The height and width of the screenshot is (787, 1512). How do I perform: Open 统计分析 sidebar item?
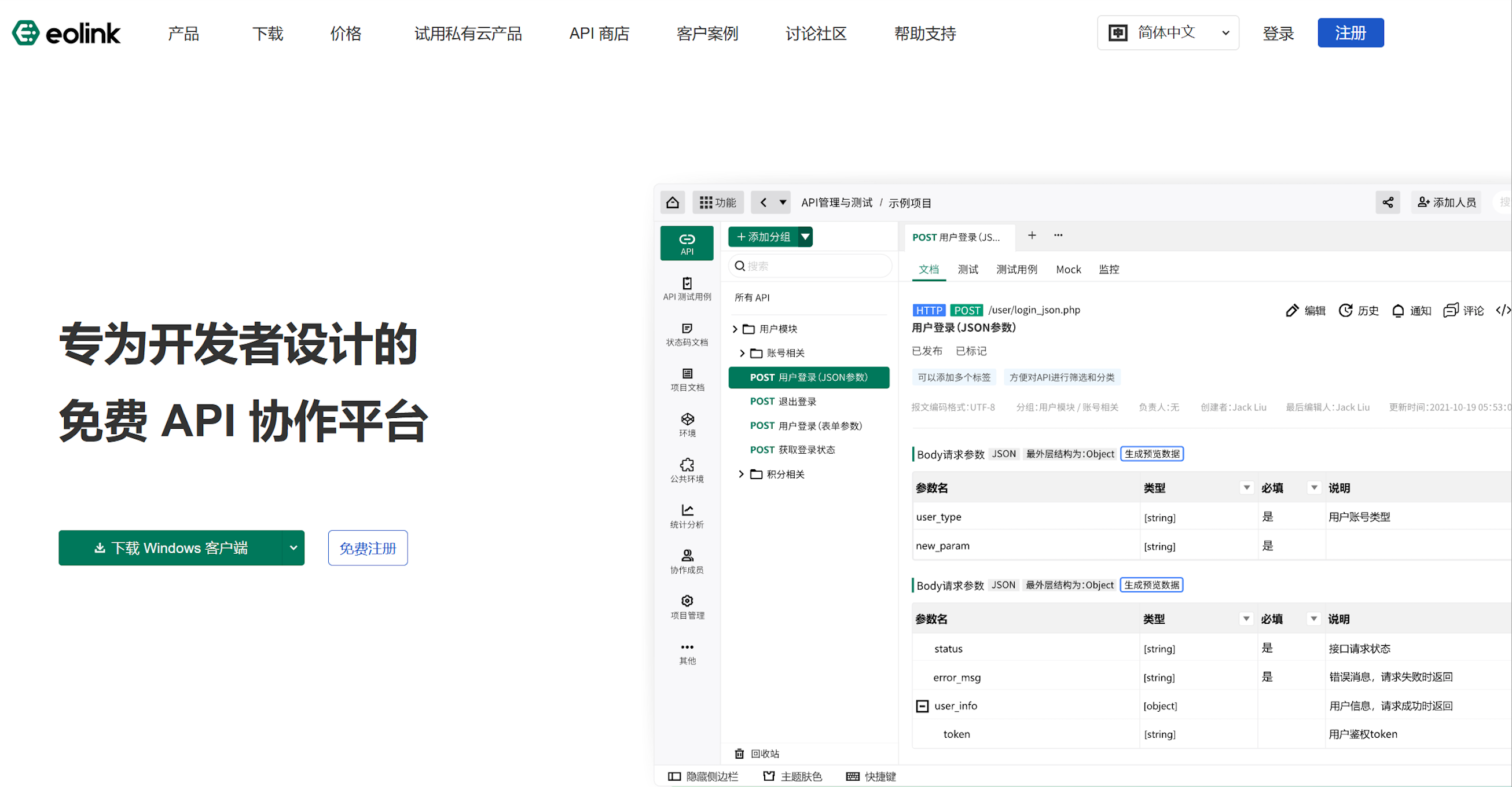[x=687, y=516]
